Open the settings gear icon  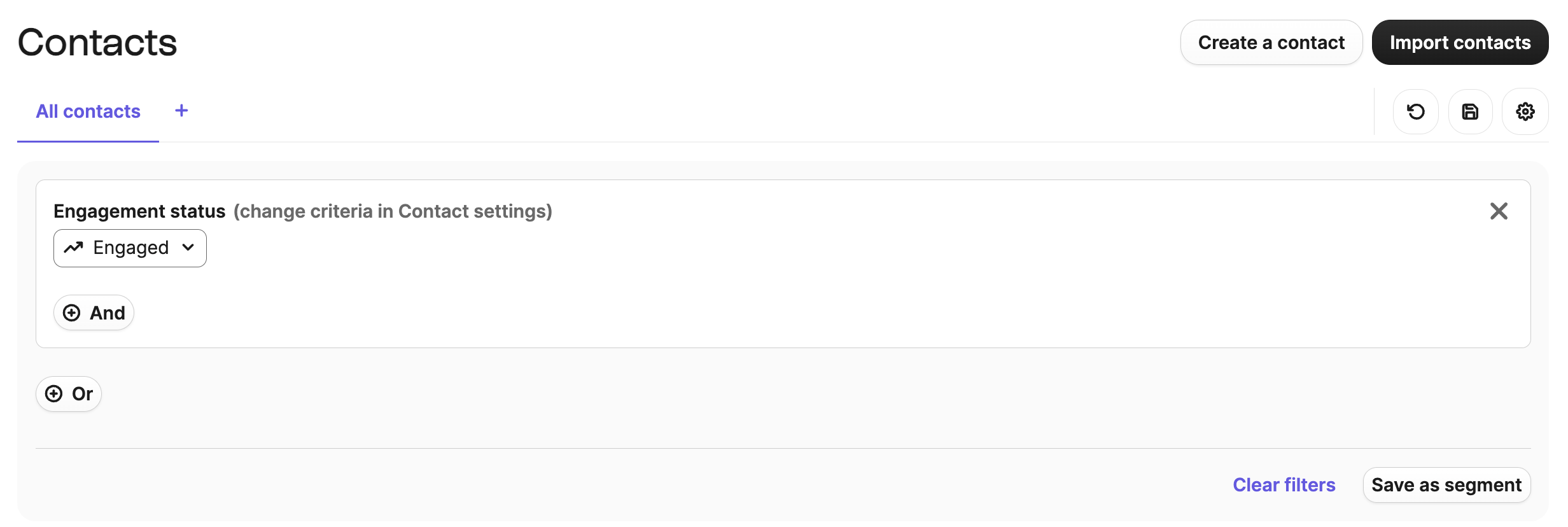point(1525,112)
